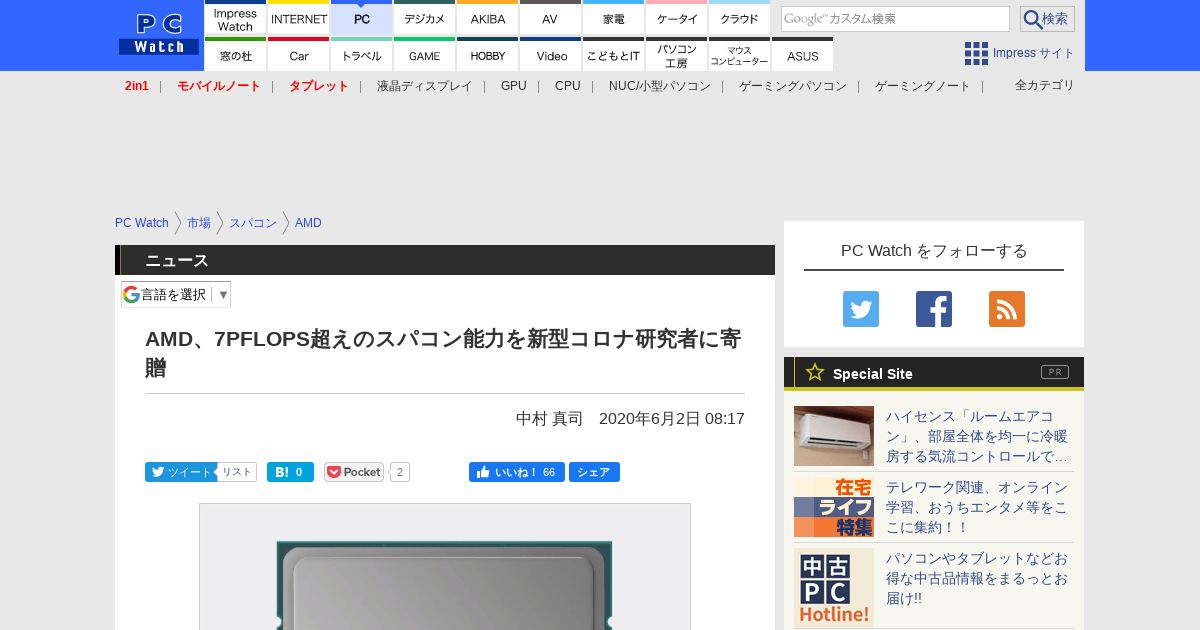The image size is (1200, 630).
Task: Switch to the Video tab
Action: click(550, 54)
